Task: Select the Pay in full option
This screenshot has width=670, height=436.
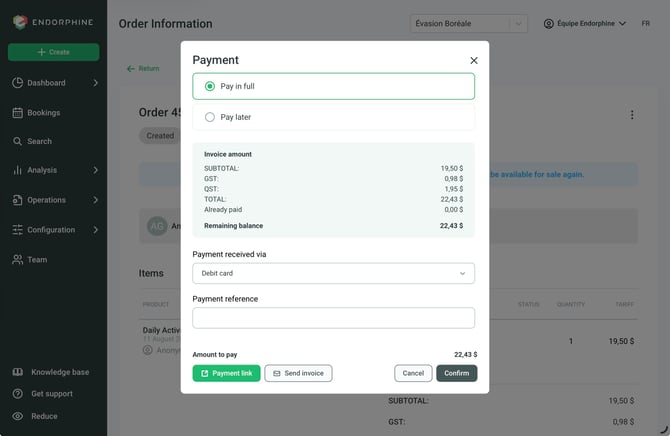Action: 333,86
